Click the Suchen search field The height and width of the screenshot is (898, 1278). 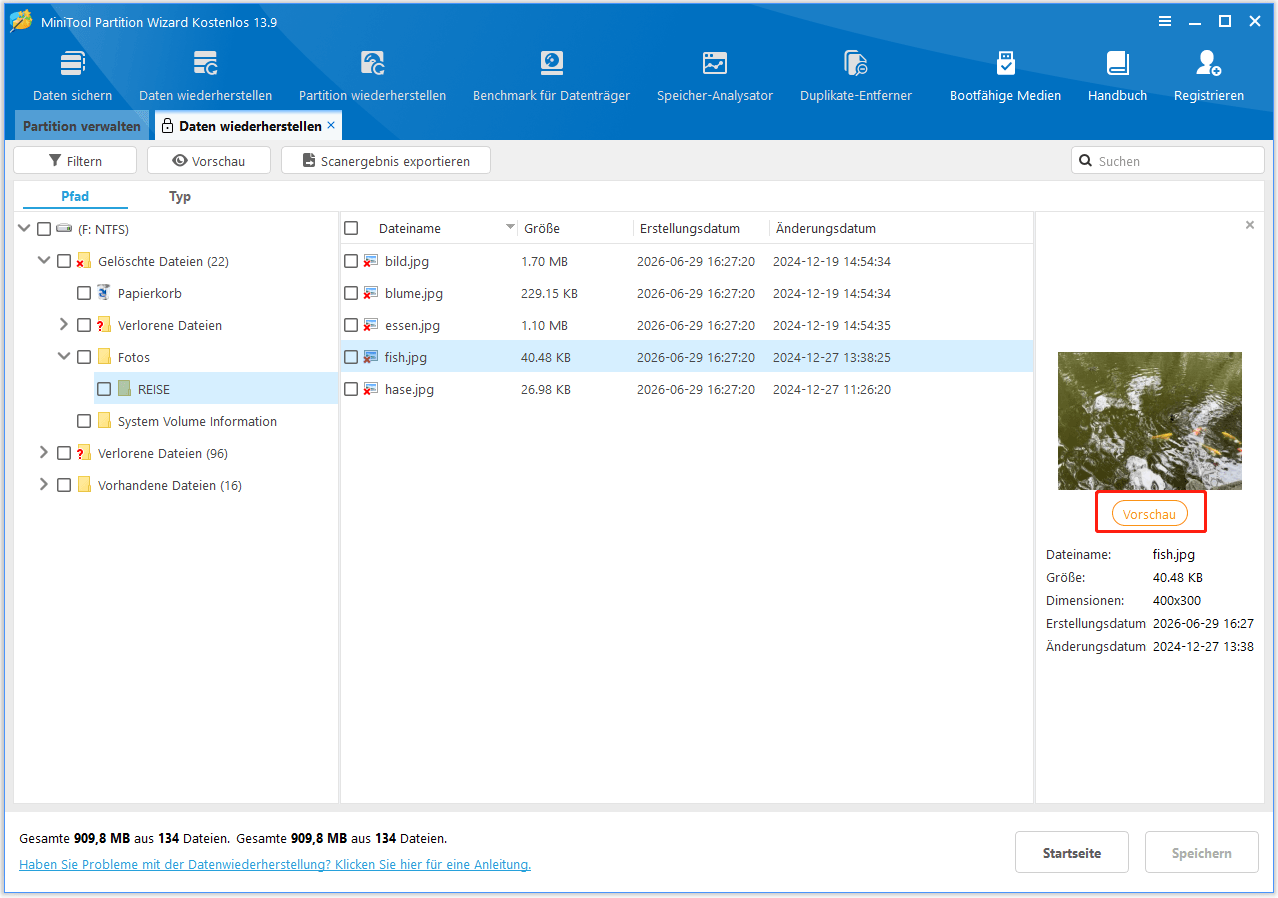point(1167,160)
